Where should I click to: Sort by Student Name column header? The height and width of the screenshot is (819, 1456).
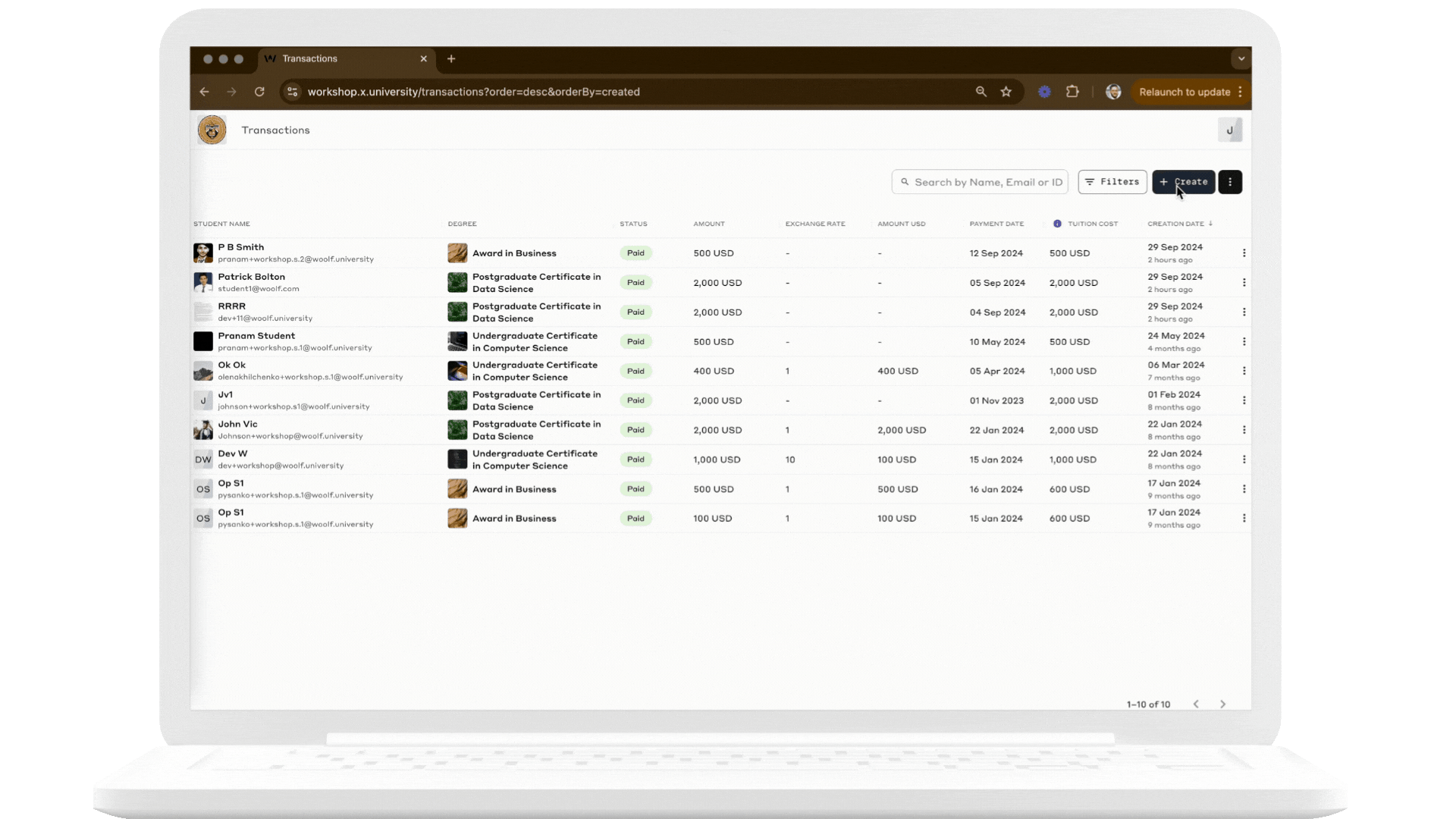(221, 224)
